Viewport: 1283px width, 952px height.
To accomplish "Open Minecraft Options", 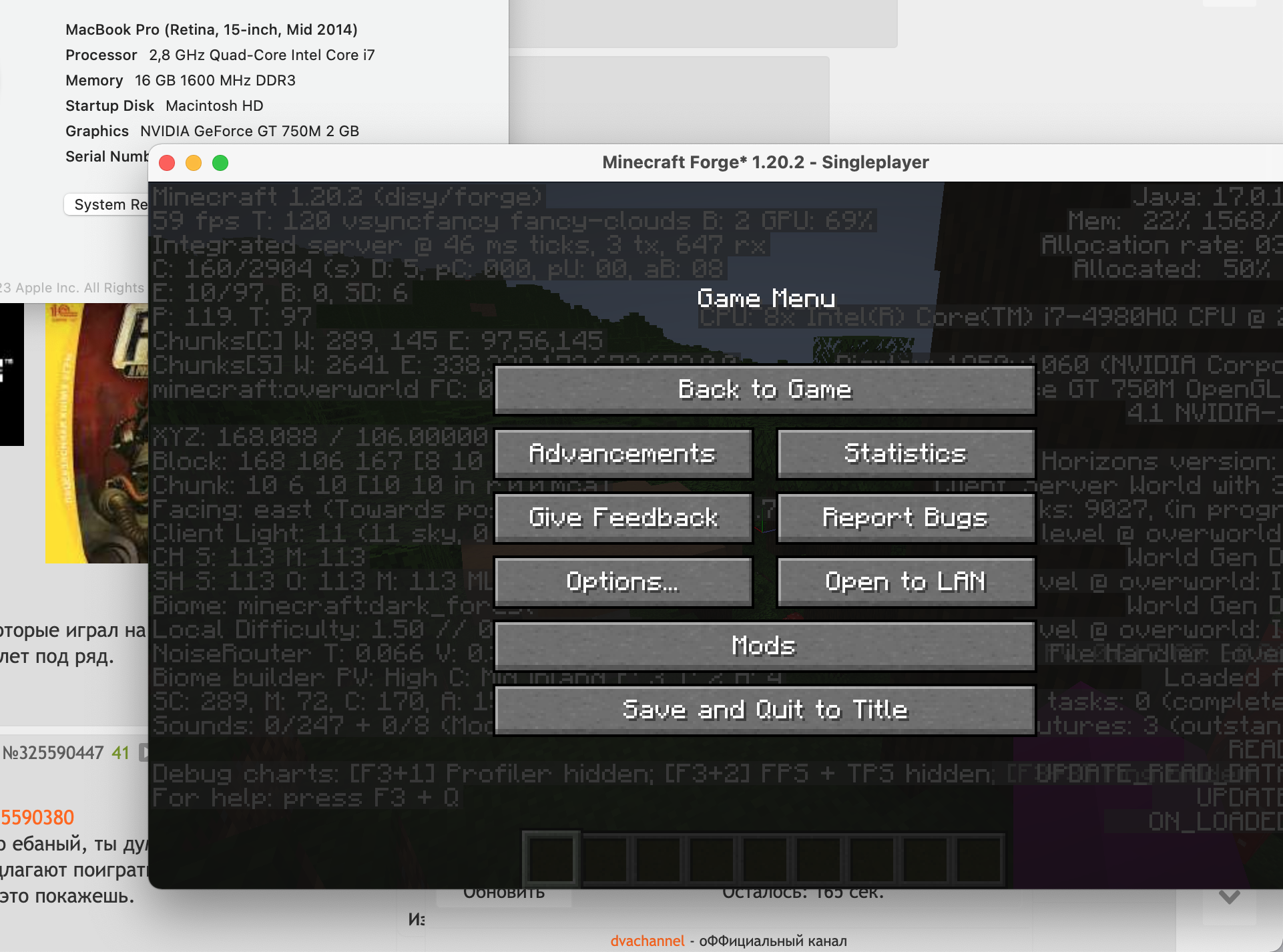I will 623,582.
